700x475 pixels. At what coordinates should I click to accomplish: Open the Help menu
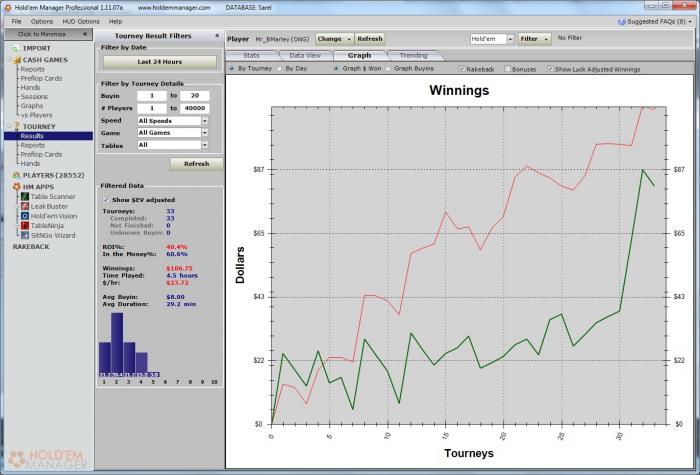115,21
